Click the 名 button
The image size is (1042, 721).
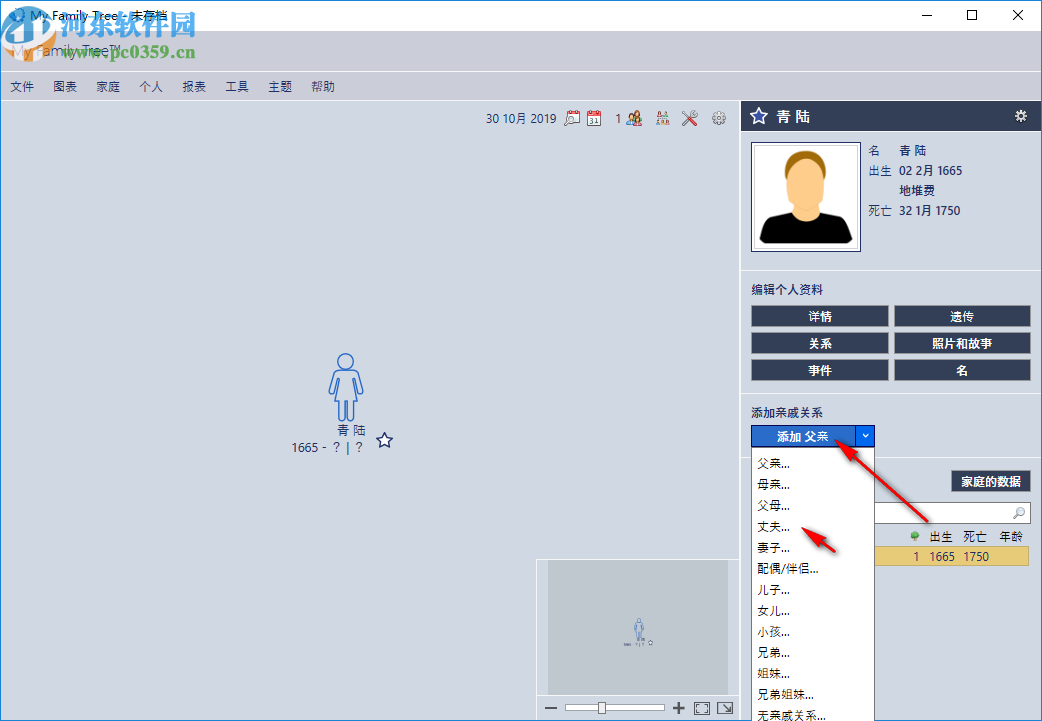(x=962, y=370)
